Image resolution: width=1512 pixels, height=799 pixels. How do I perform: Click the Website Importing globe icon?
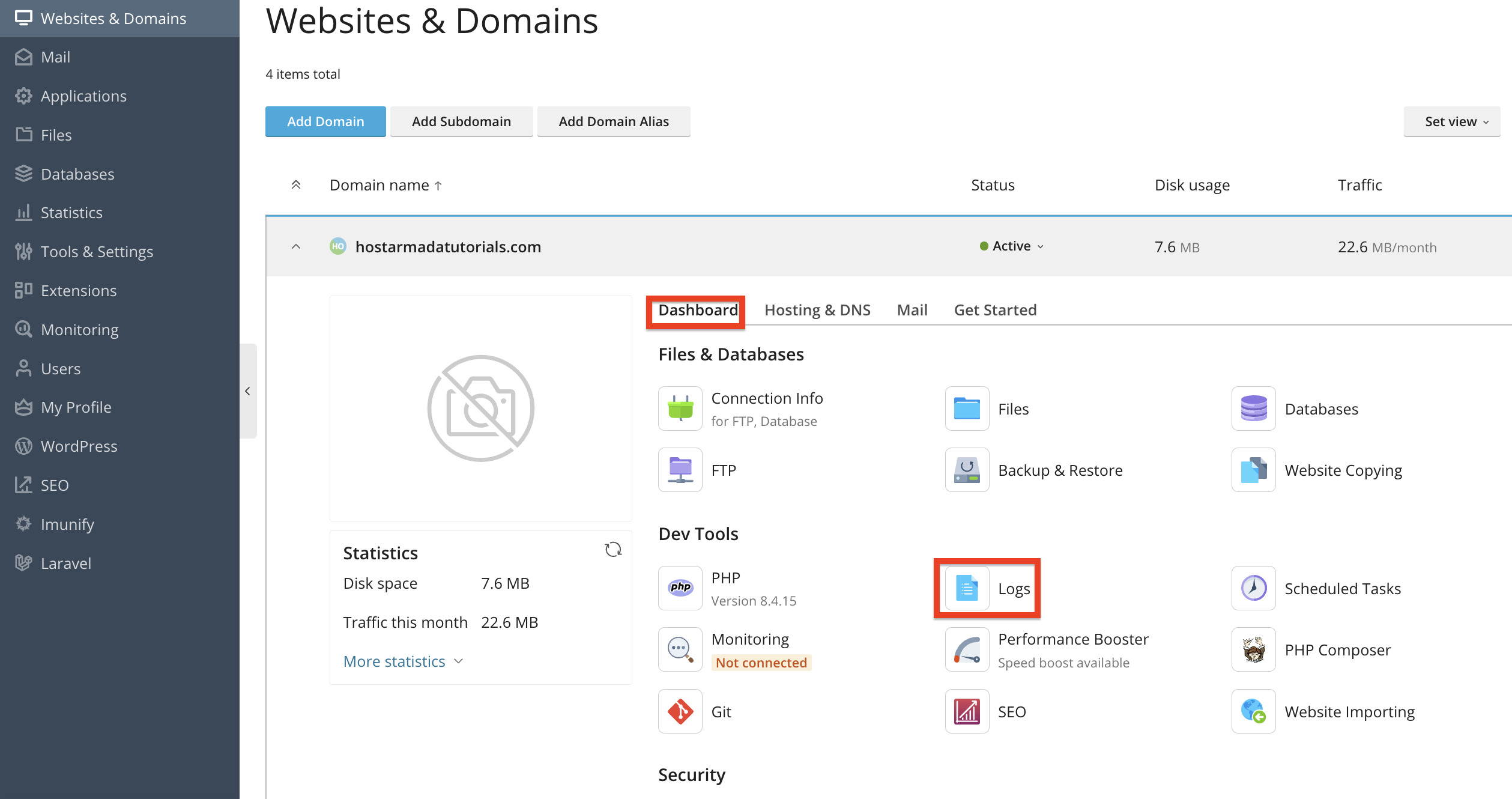tap(1253, 711)
